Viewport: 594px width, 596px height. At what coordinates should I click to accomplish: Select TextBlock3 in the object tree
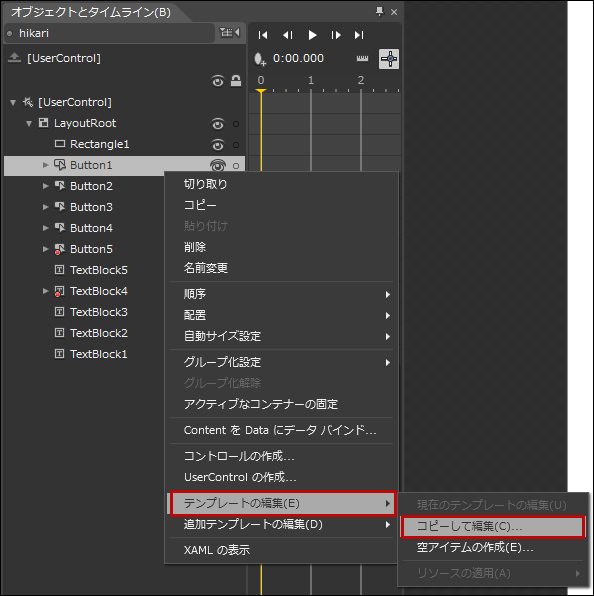point(99,312)
